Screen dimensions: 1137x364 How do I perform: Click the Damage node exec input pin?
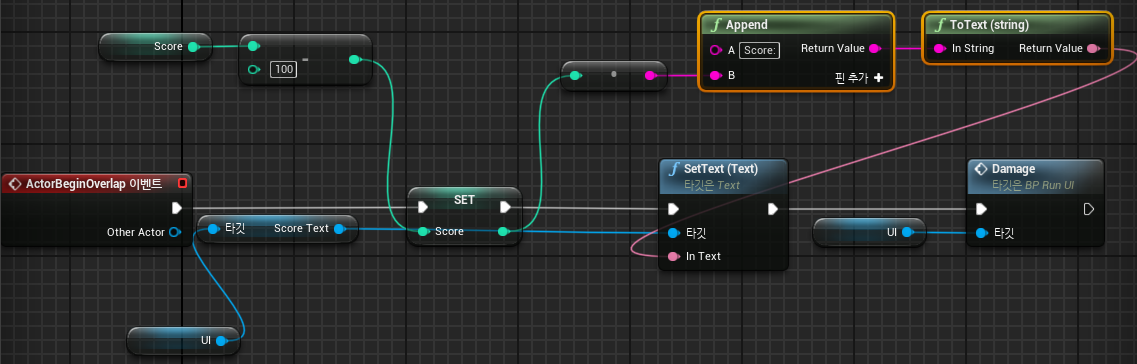click(981, 210)
